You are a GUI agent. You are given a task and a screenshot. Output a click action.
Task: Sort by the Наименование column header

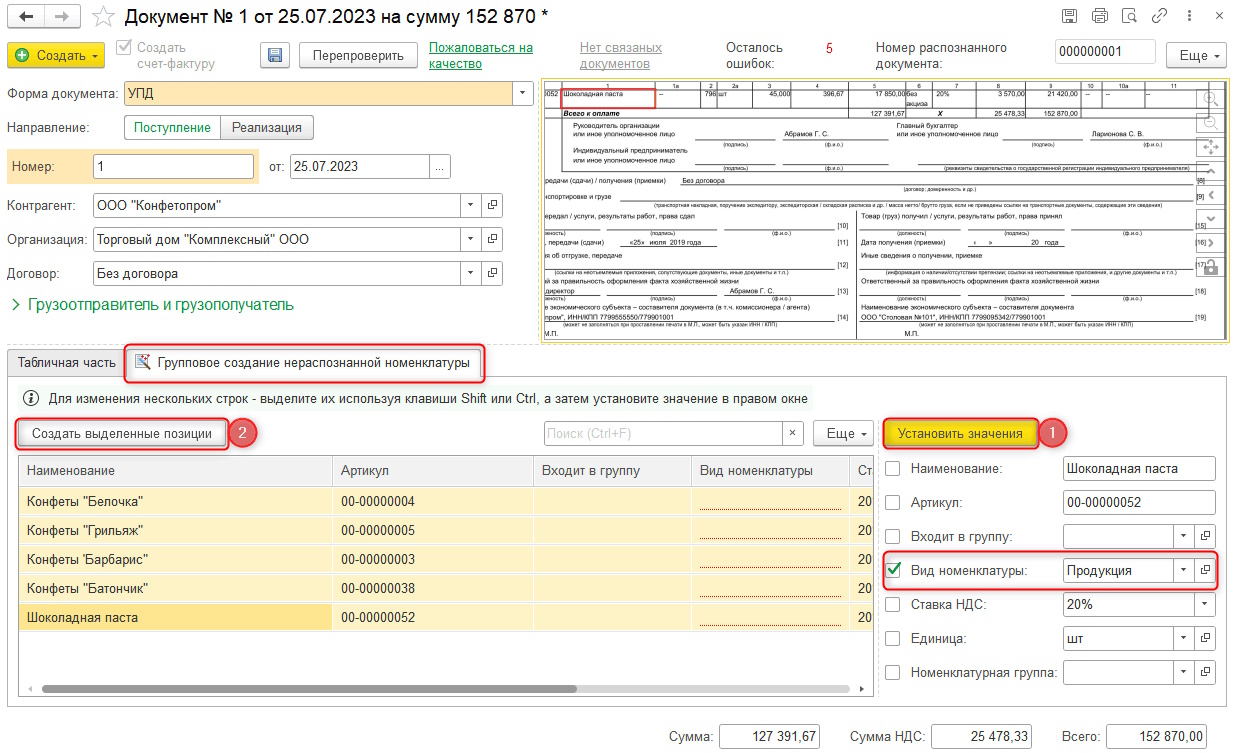(x=175, y=470)
